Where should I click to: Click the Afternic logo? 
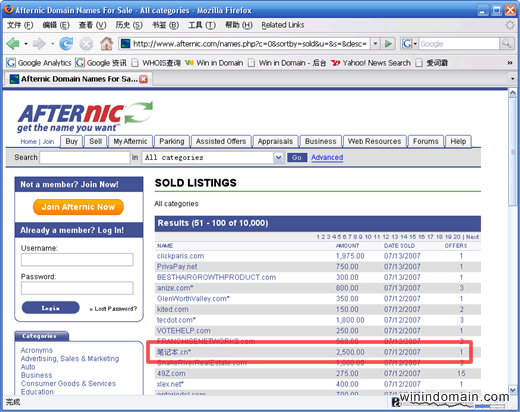(x=85, y=117)
